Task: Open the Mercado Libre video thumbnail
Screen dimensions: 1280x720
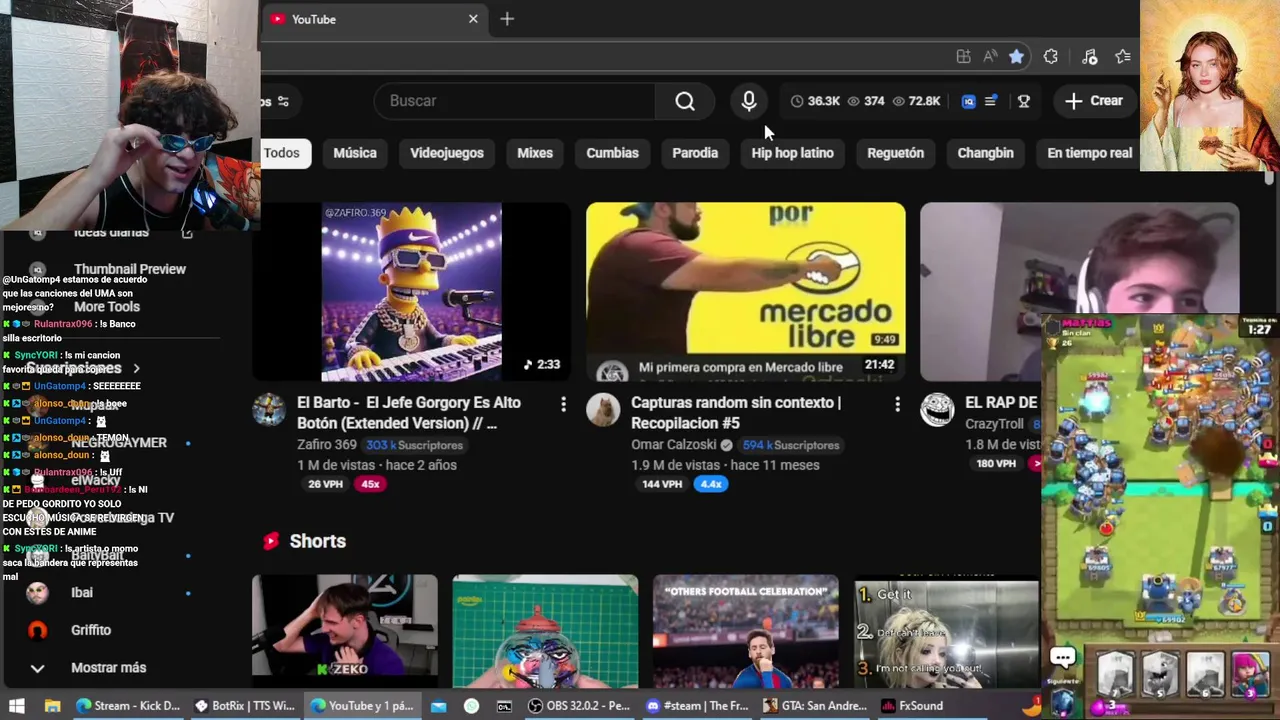Action: click(x=746, y=292)
